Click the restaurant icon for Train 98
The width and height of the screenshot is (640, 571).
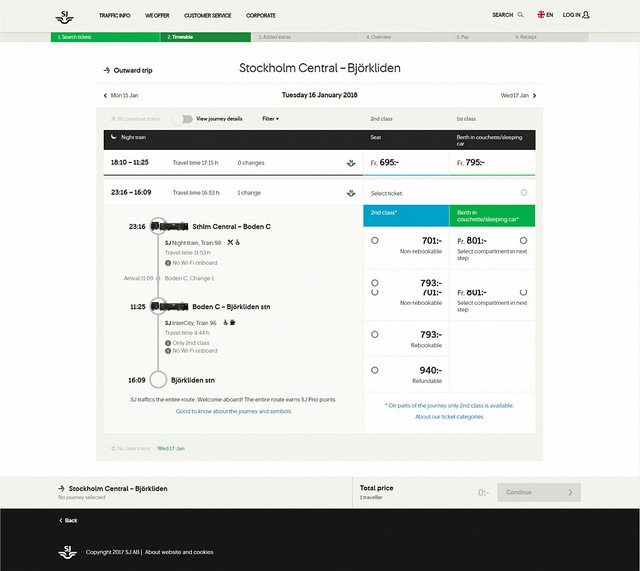(x=230, y=242)
